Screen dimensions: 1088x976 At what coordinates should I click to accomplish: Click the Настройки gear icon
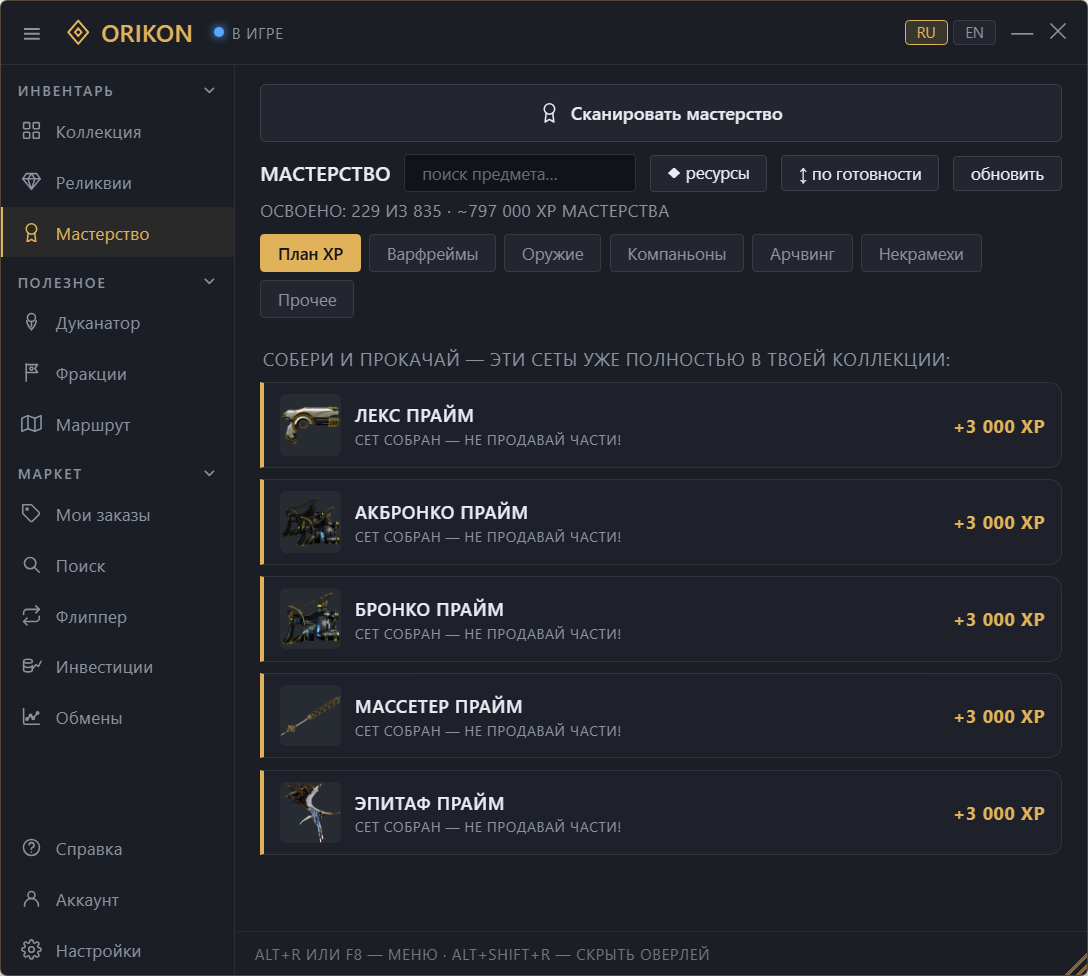click(x=31, y=950)
